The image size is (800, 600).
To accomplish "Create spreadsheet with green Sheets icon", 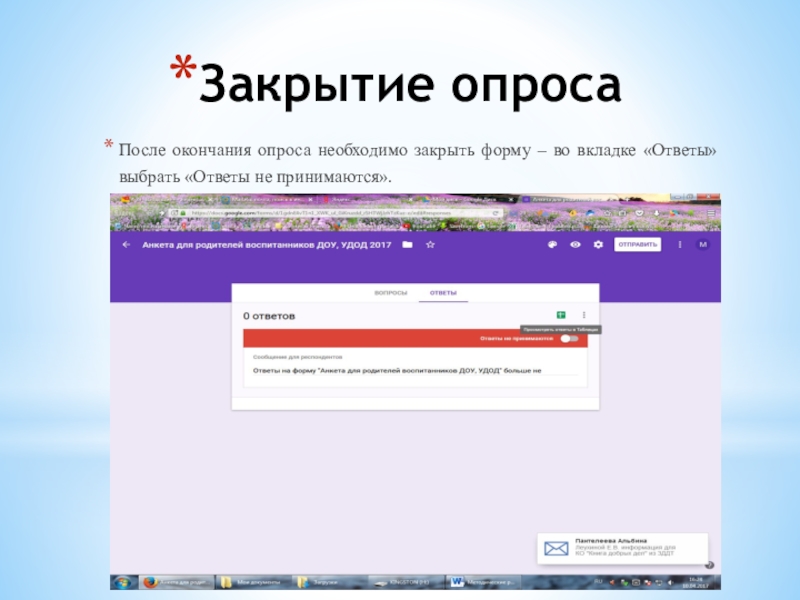I will (561, 315).
